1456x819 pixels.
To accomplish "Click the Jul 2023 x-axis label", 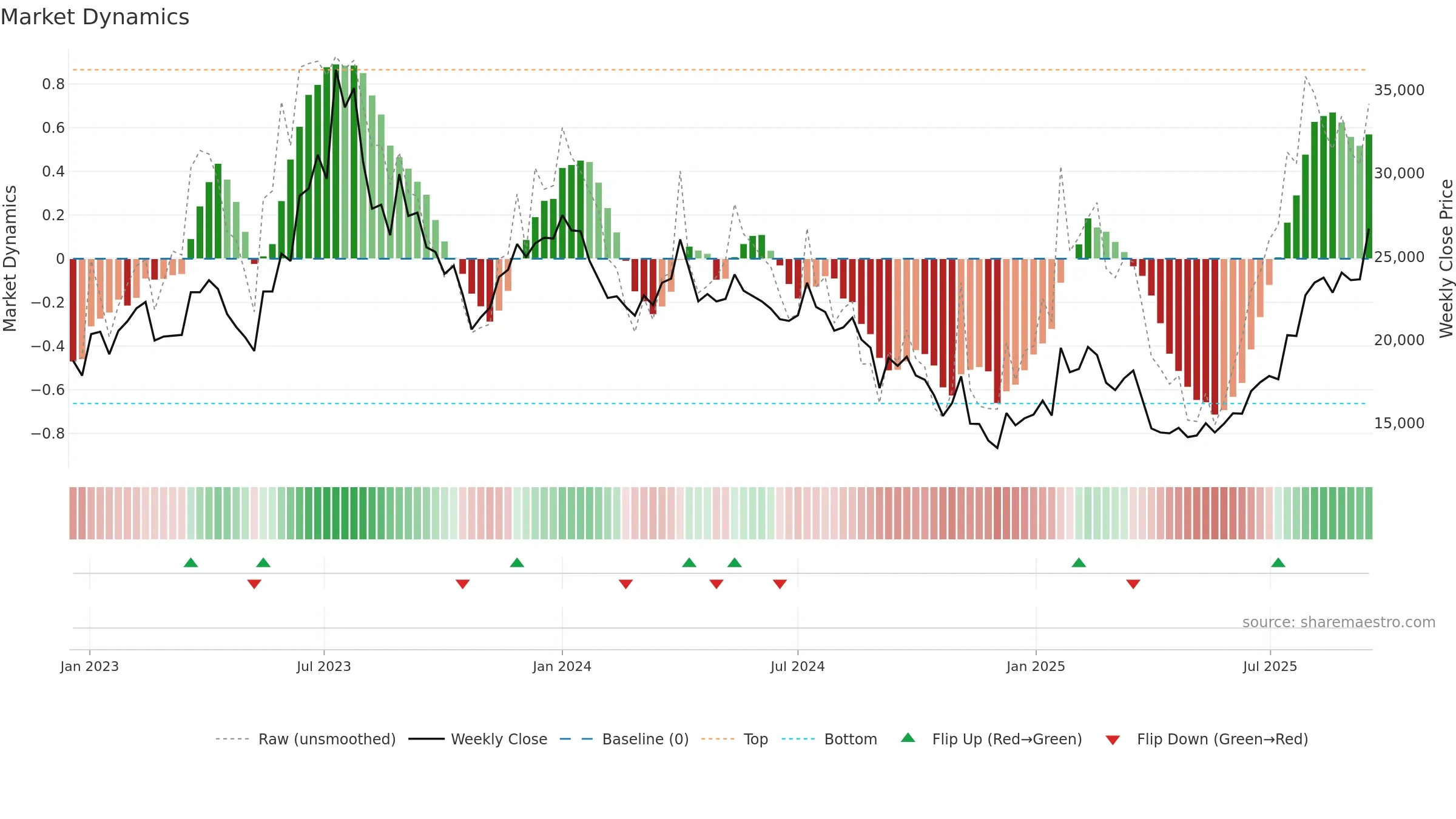I will pos(324,666).
